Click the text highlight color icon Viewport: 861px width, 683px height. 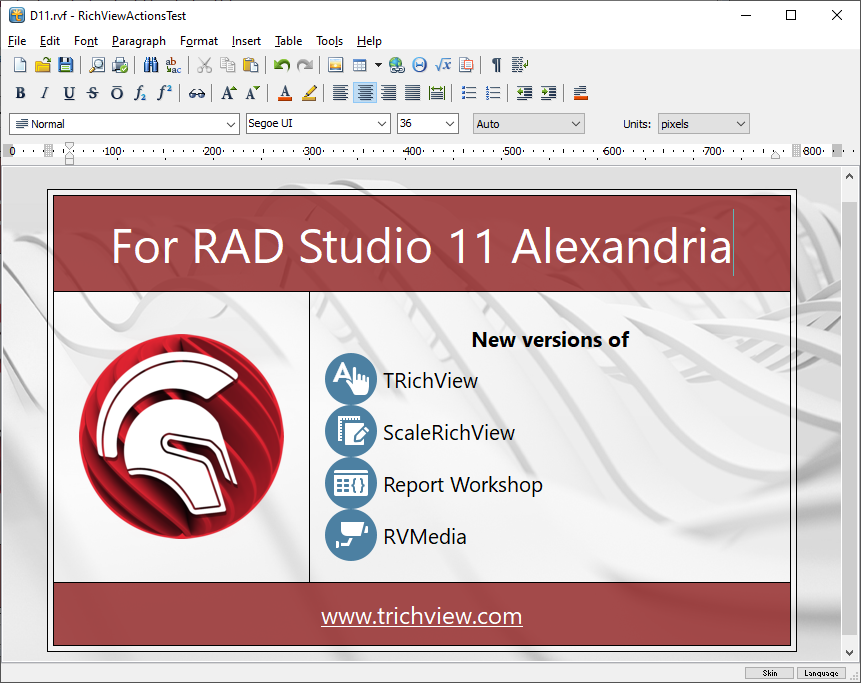click(309, 94)
